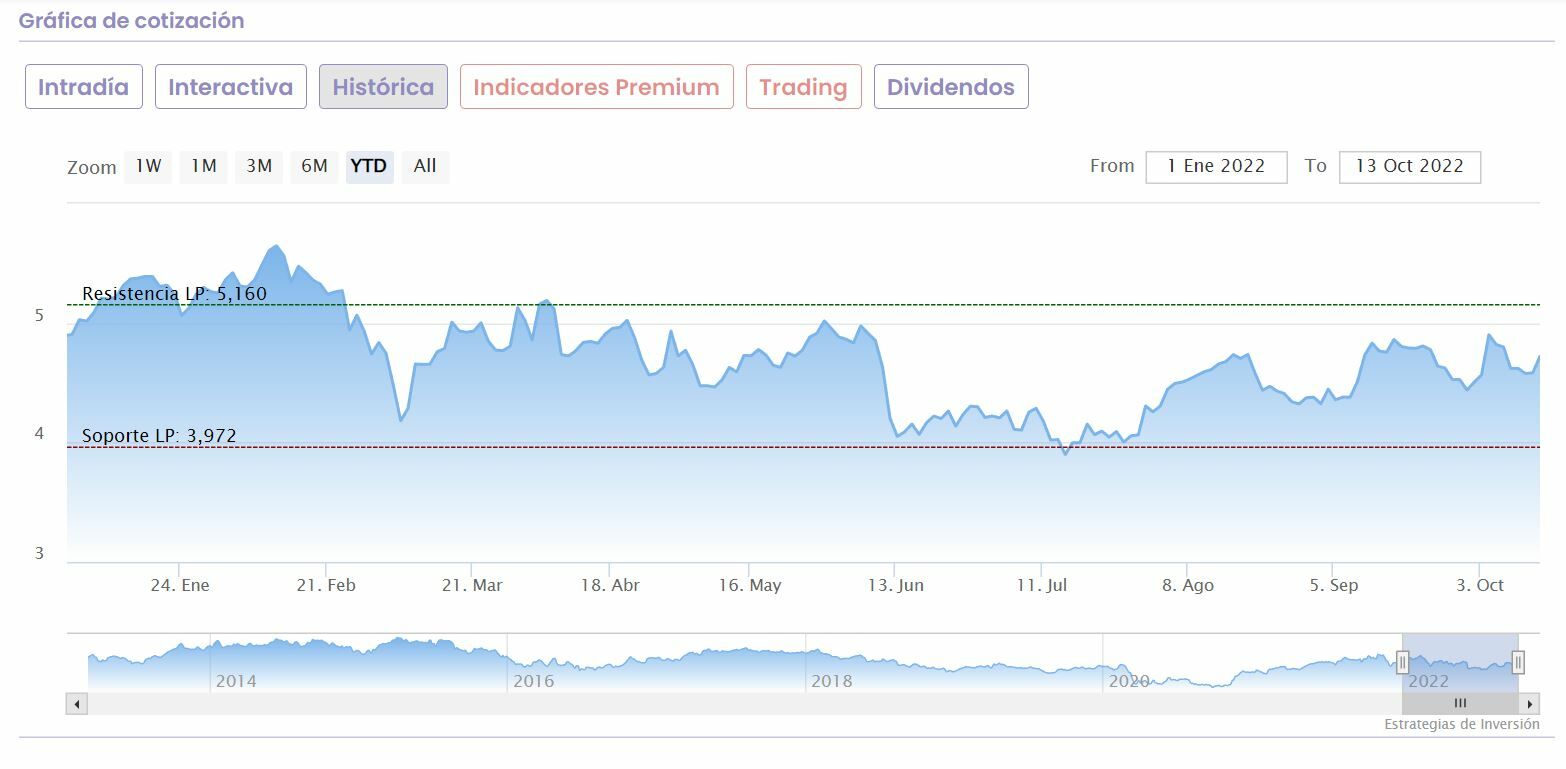Go to the Trading tab
1566x769 pixels.
(x=803, y=87)
